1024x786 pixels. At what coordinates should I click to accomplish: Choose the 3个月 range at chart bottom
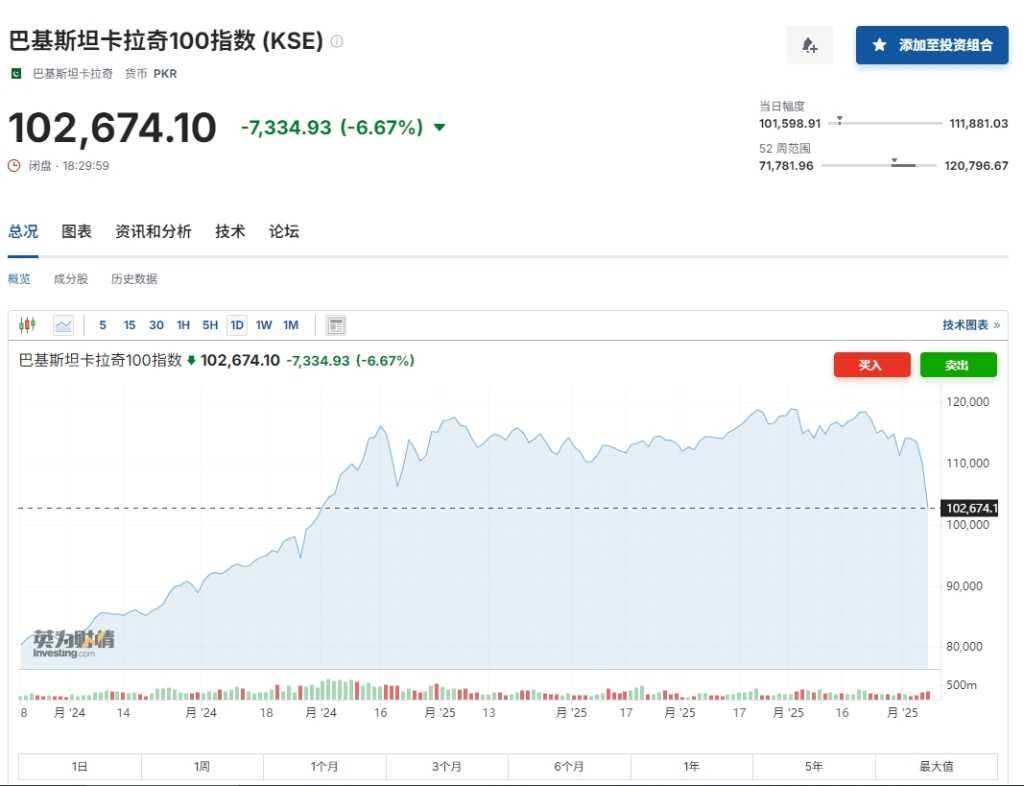pos(447,767)
